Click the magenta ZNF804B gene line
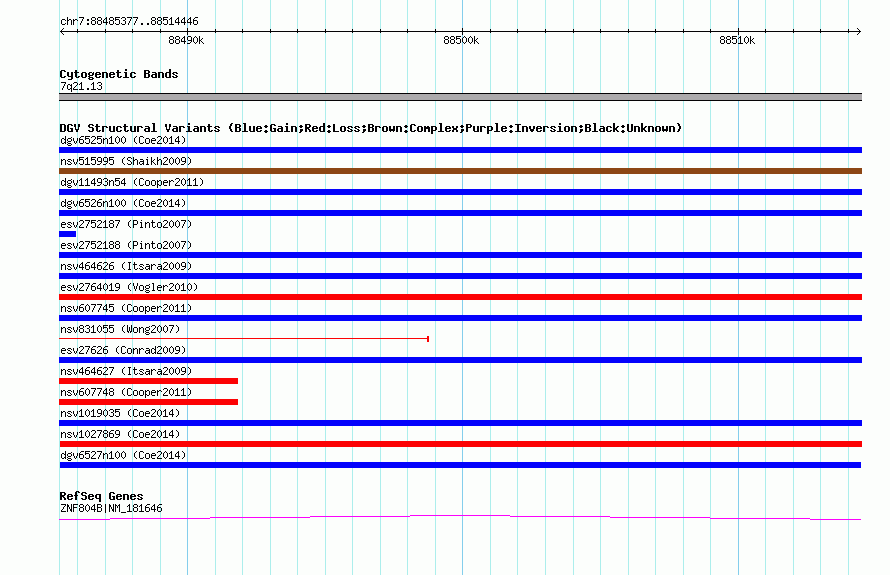 tap(460, 517)
